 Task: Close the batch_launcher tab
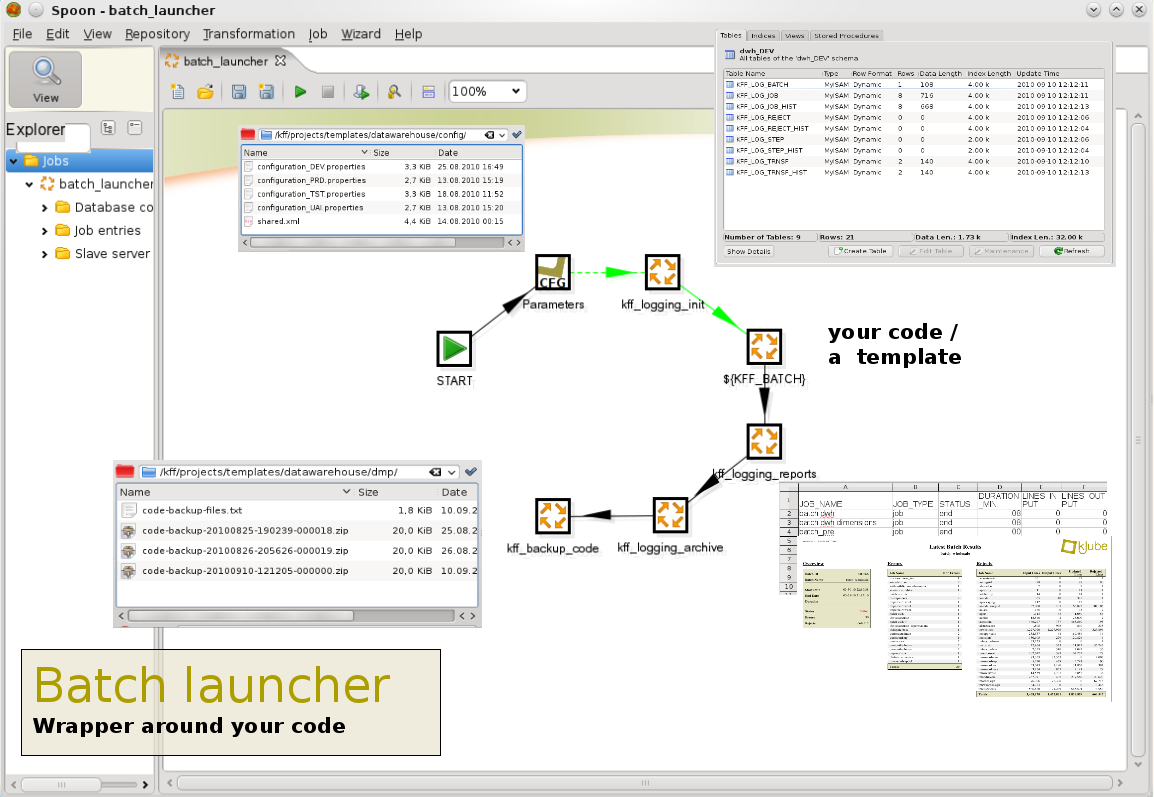[x=280, y=60]
